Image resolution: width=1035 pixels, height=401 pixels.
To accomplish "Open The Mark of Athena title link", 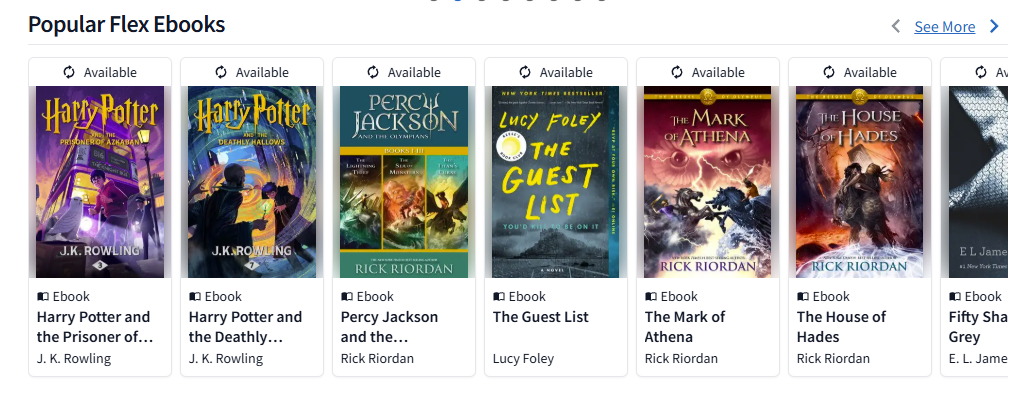I will click(685, 327).
